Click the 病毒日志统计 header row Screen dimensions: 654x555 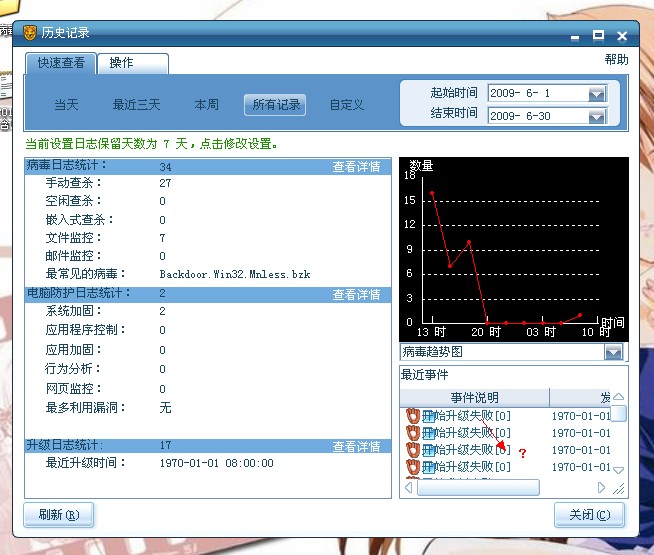pos(208,166)
